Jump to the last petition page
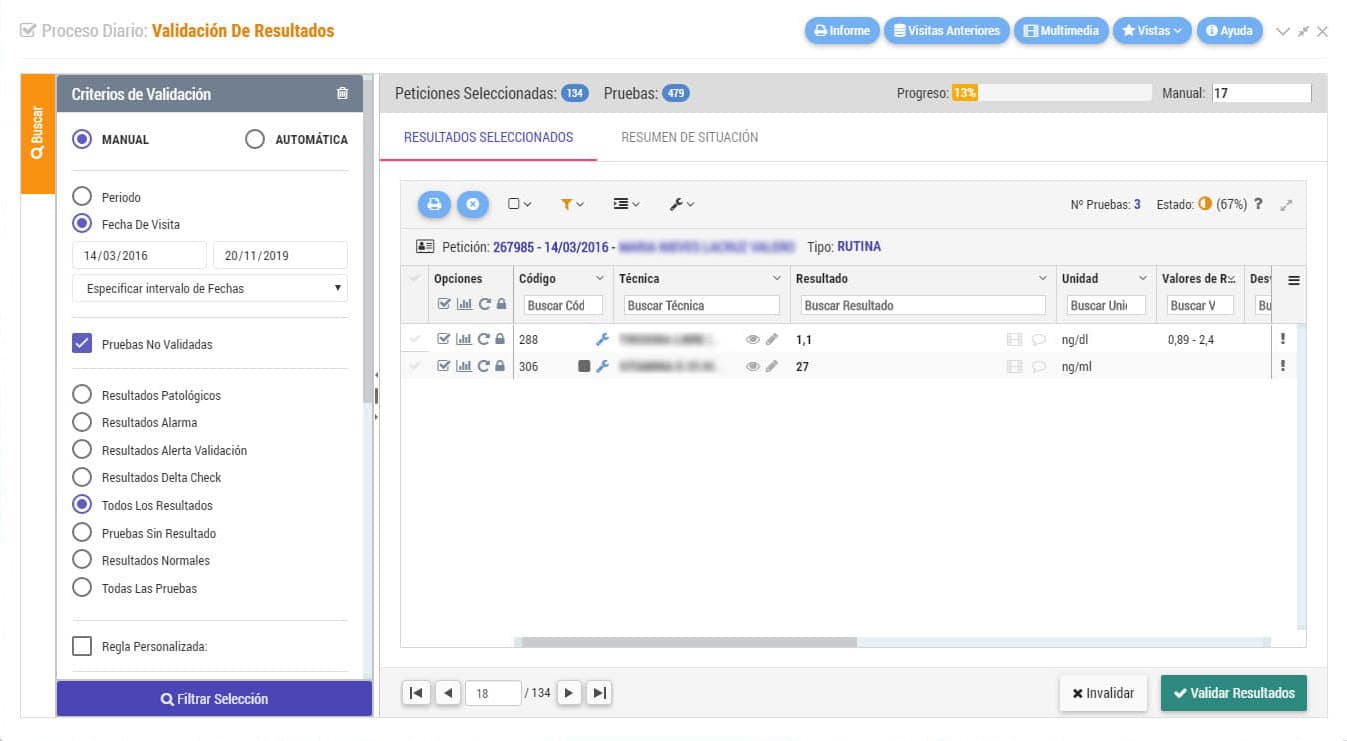1347x741 pixels. pyautogui.click(x=599, y=692)
